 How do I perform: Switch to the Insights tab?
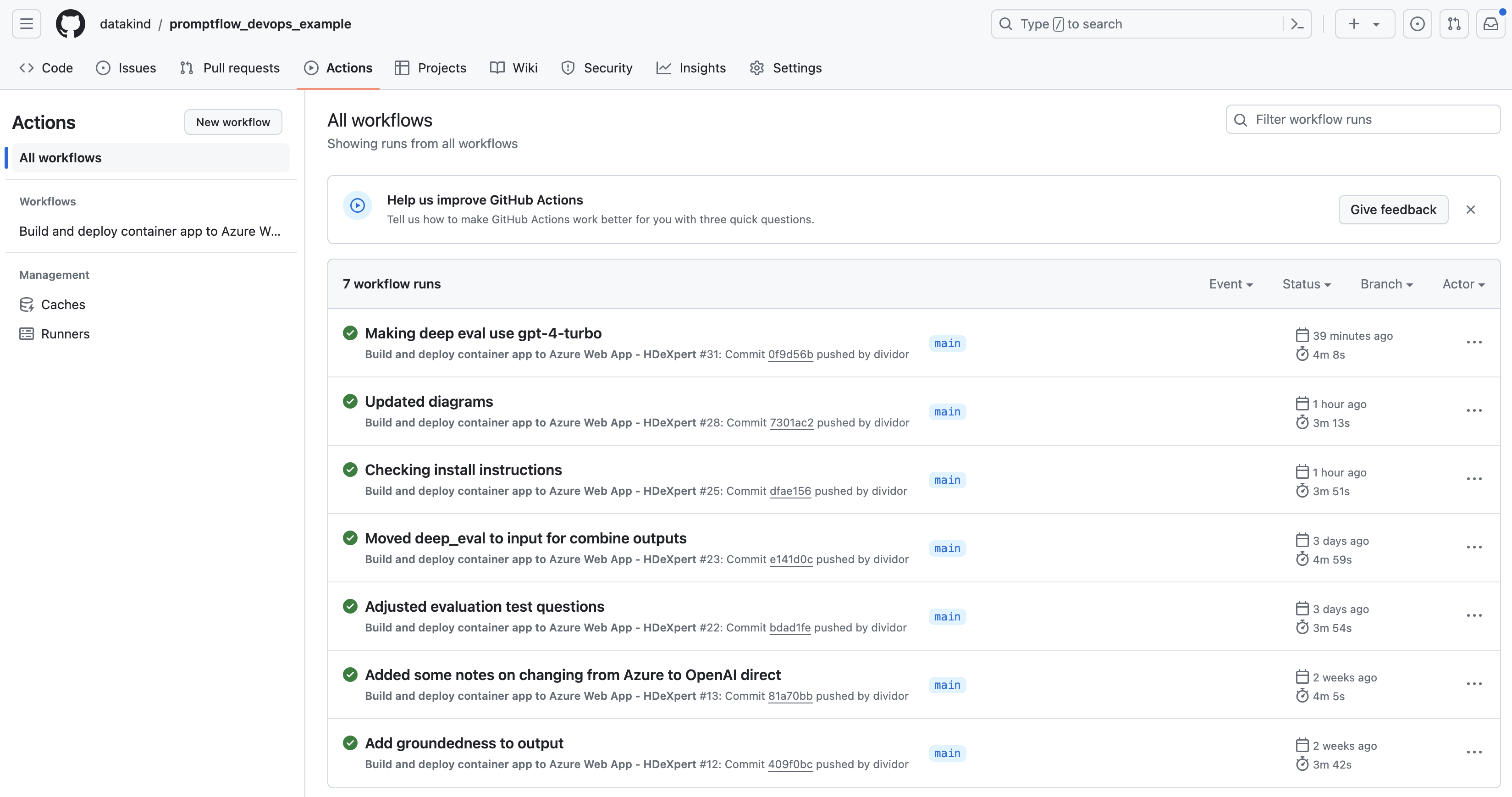(x=691, y=68)
